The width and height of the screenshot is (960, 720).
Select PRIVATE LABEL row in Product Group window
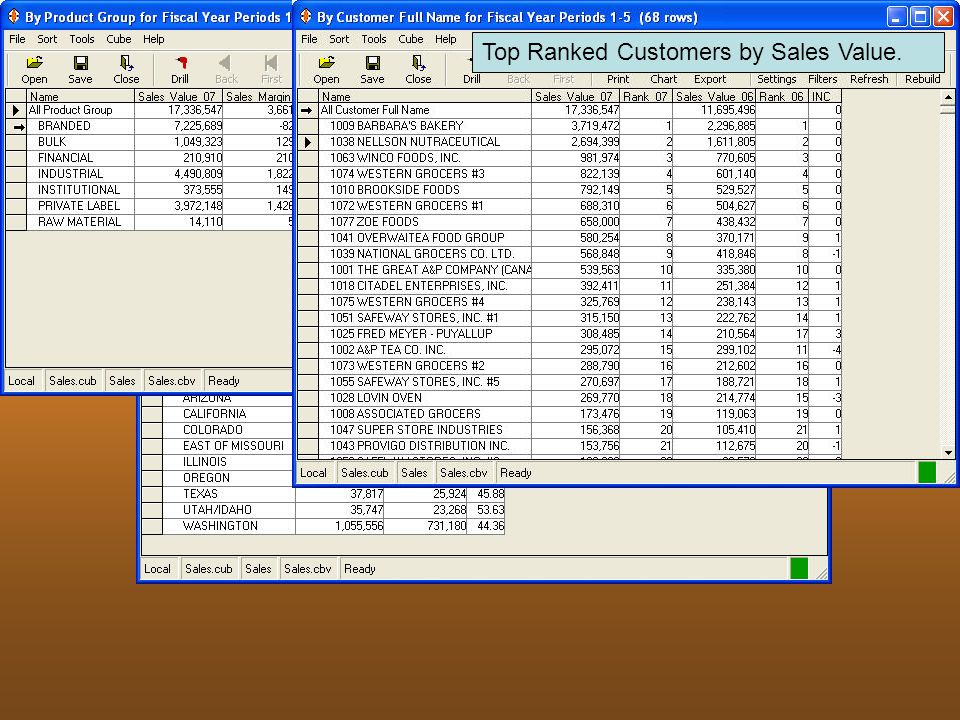pos(149,206)
